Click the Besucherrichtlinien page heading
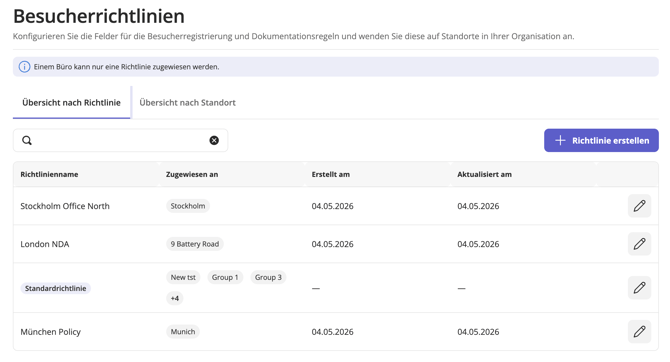Screen dimensions: 670x362 tap(99, 16)
